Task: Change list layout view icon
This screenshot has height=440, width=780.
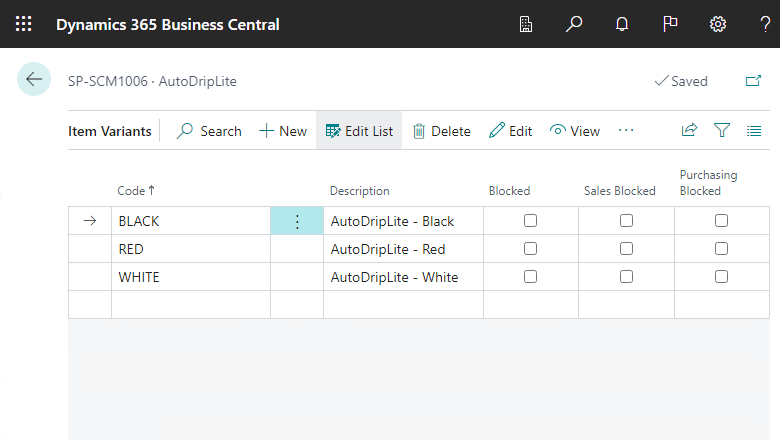Action: coord(754,131)
